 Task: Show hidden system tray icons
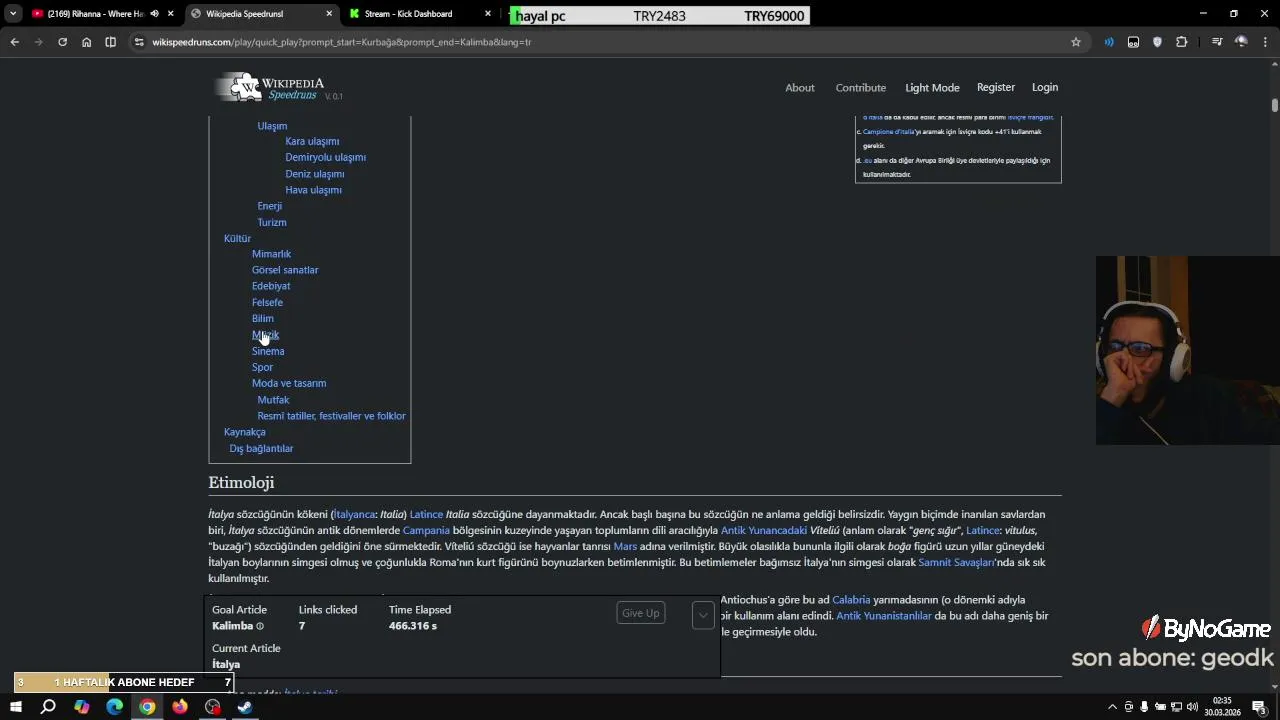[x=1112, y=707]
